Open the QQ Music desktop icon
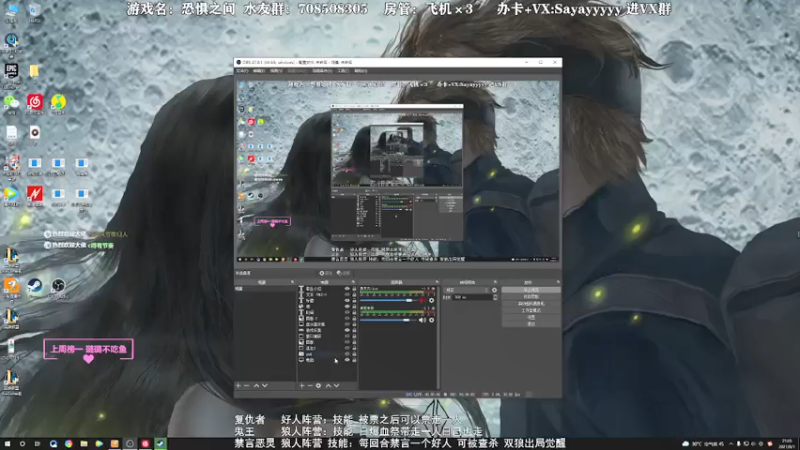This screenshot has width=800, height=450. point(58,102)
